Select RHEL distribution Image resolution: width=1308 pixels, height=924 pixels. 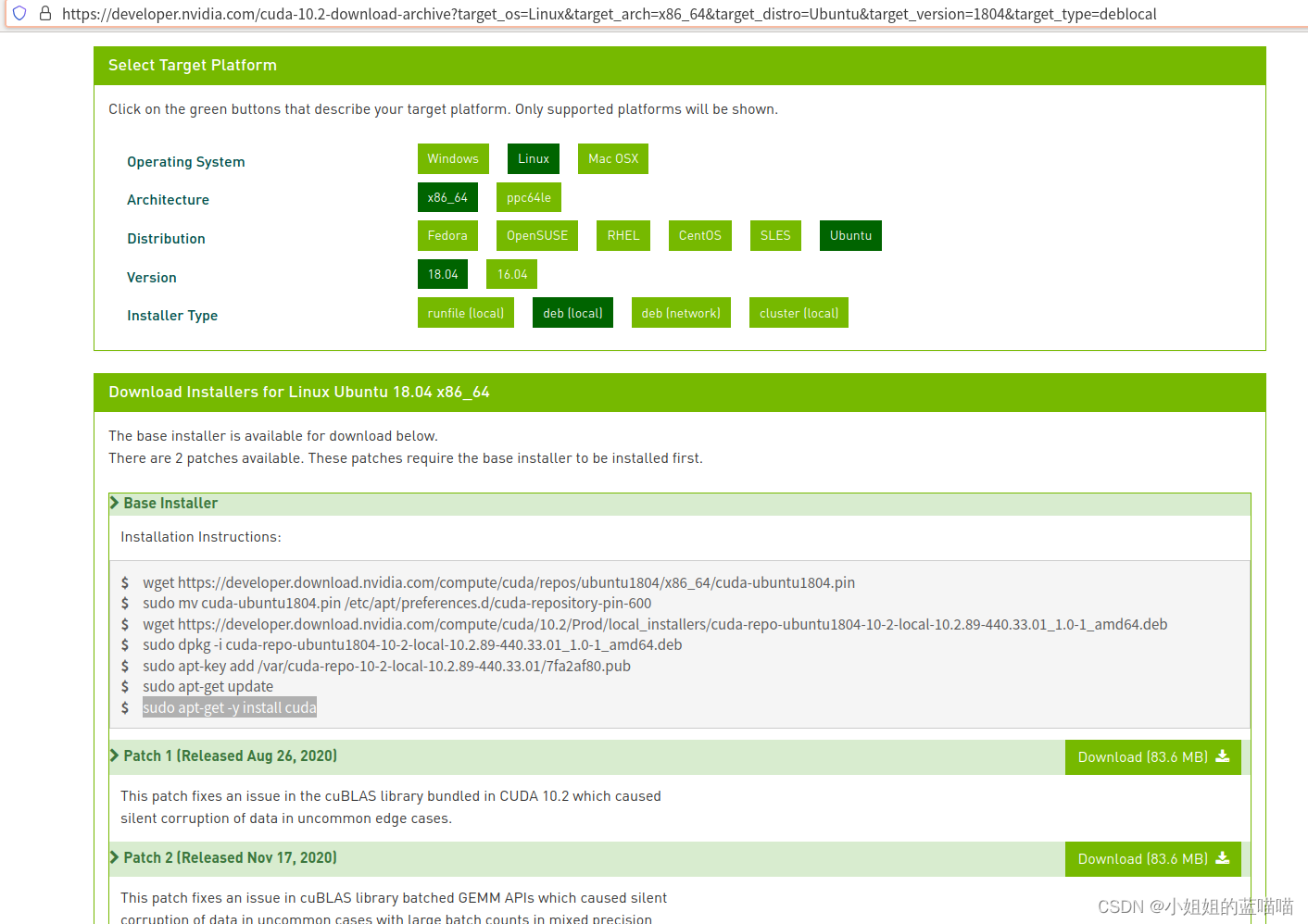(x=623, y=235)
